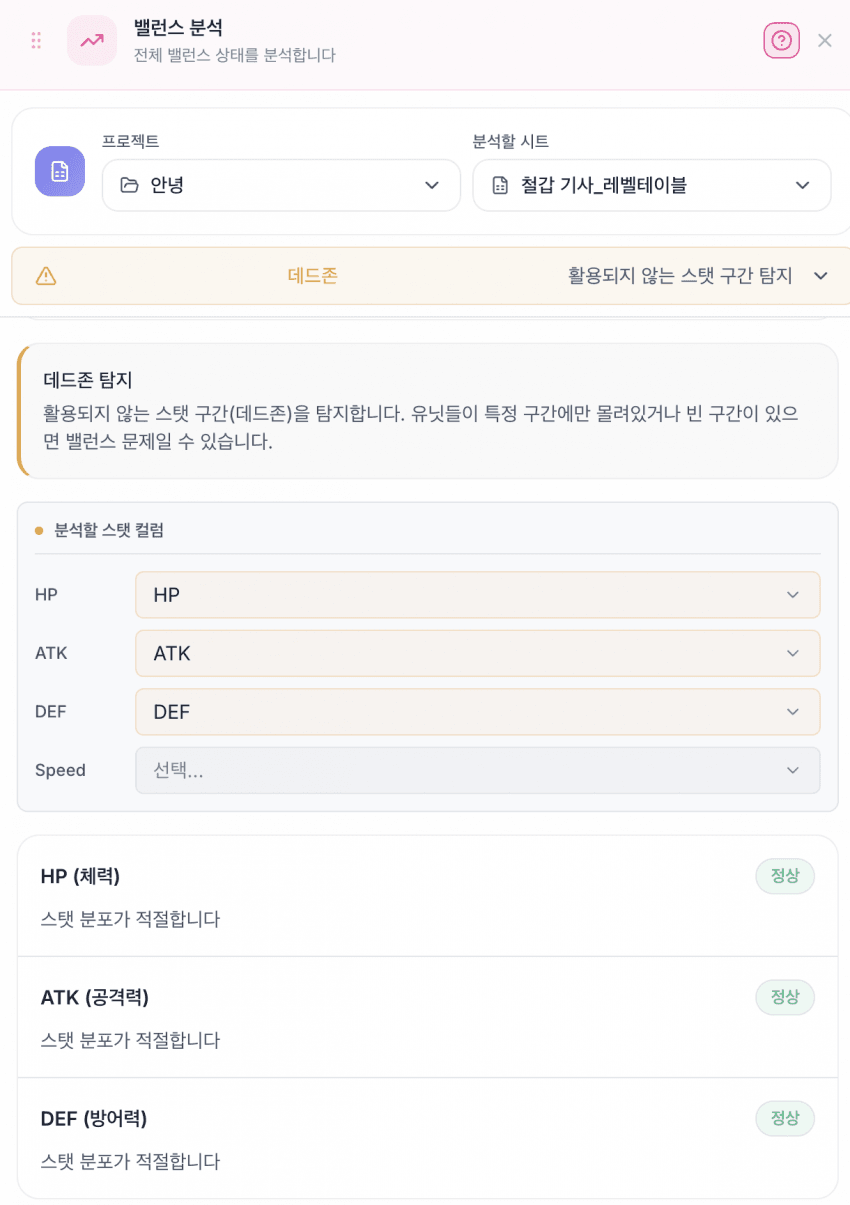This screenshot has width=850, height=1205.
Task: Click the 데드존 탐지 description card
Action: [x=428, y=411]
